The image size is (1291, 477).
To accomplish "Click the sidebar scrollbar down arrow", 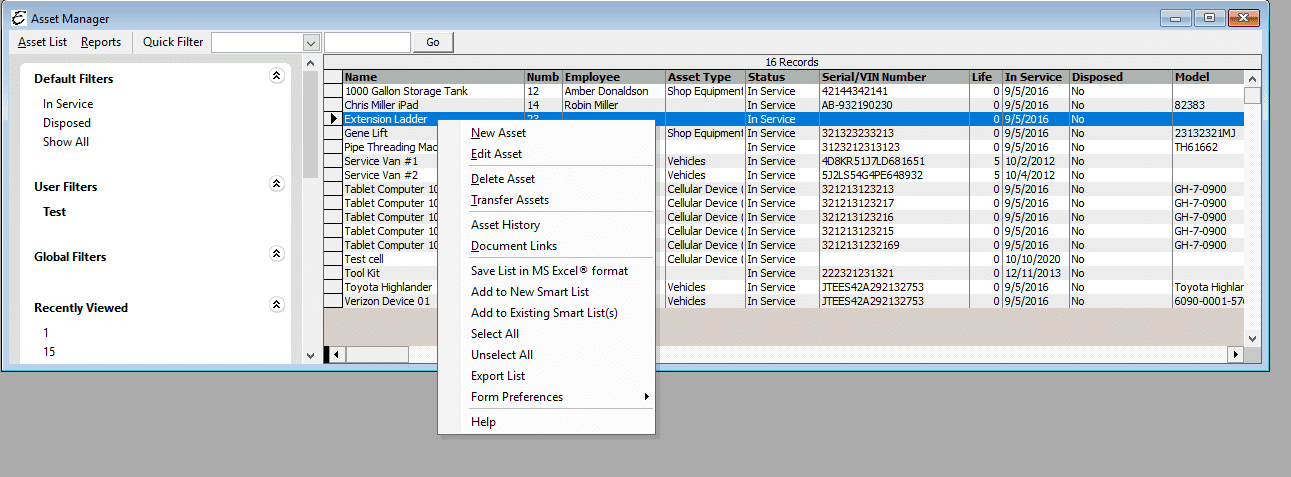I will (310, 356).
